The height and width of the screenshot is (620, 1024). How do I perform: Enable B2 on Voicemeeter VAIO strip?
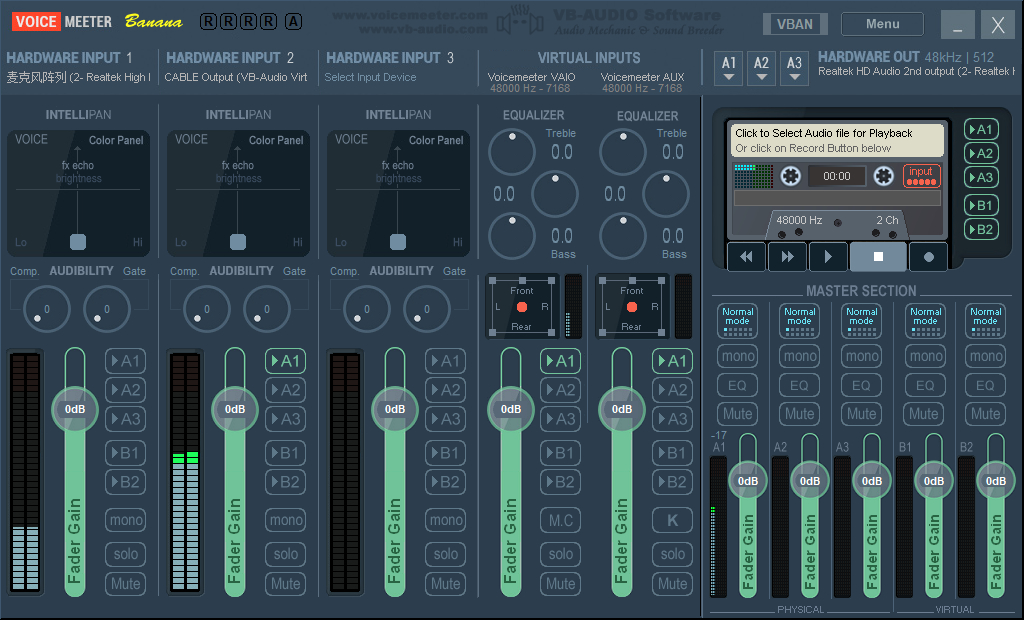tap(560, 482)
